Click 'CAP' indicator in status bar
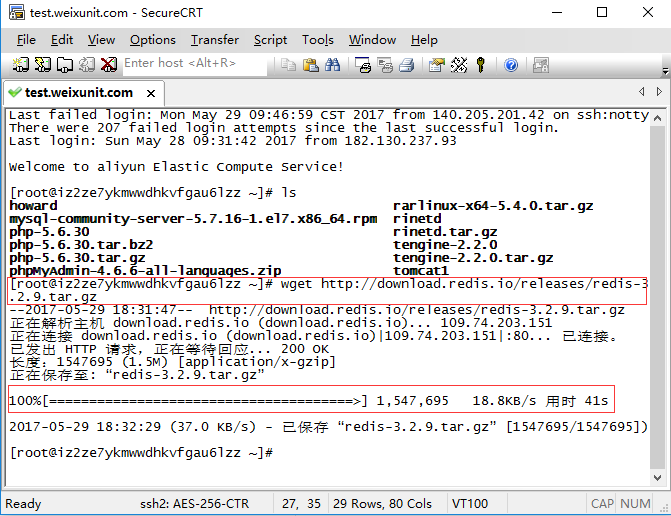Image resolution: width=671 pixels, height=516 pixels. (602, 504)
